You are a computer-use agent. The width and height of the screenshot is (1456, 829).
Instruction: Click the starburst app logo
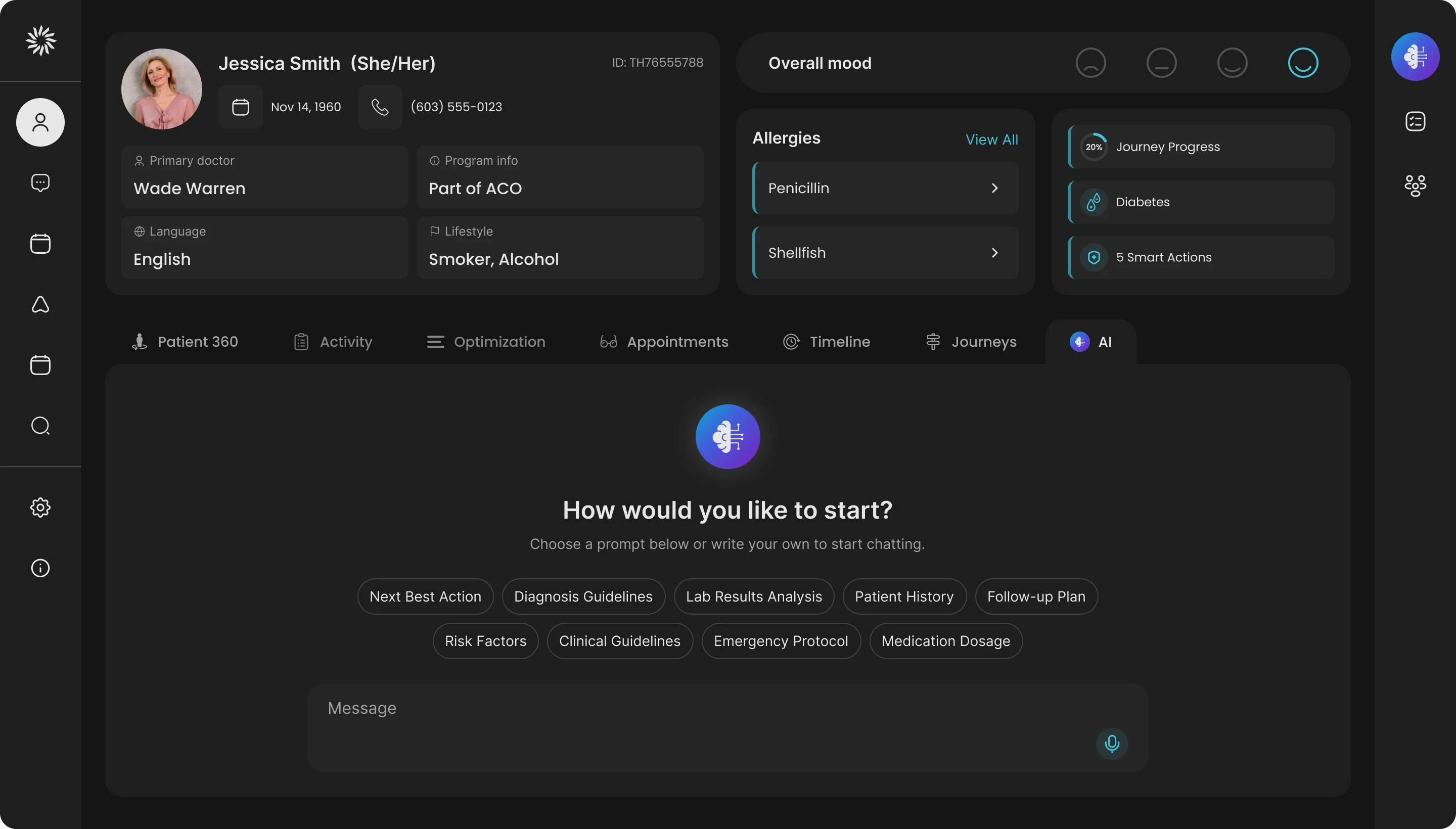tap(41, 40)
